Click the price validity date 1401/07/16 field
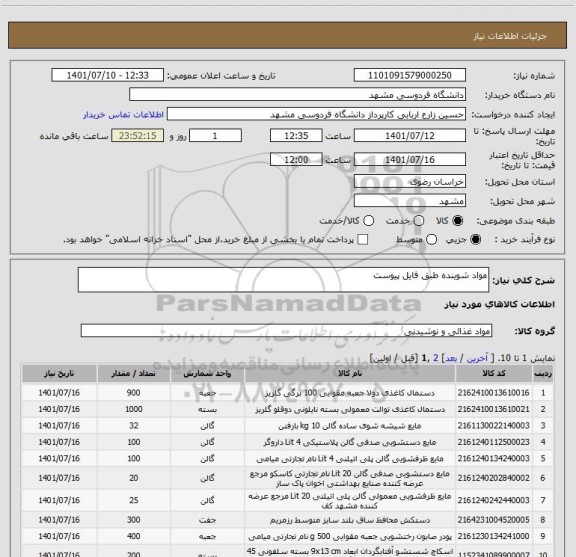 click(x=410, y=159)
